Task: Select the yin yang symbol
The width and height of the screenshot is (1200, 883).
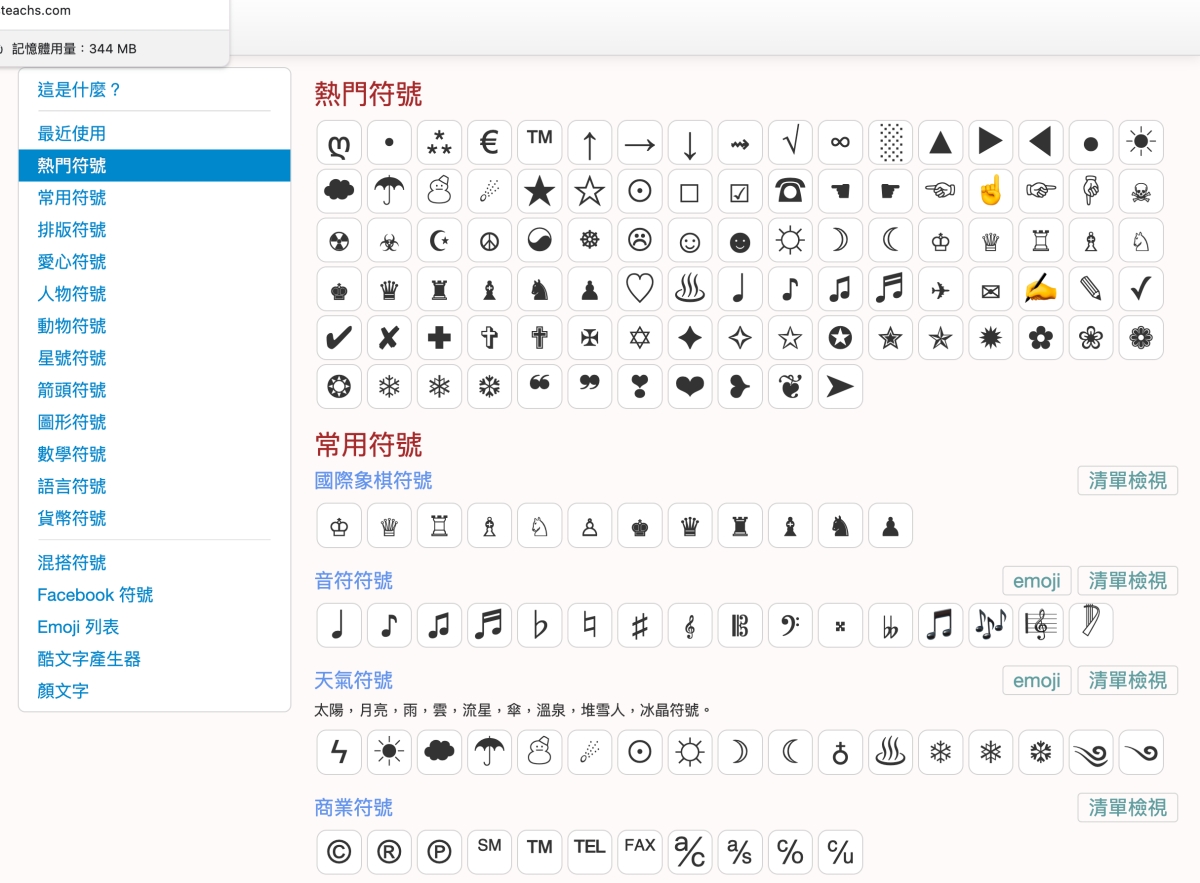Action: click(x=540, y=240)
